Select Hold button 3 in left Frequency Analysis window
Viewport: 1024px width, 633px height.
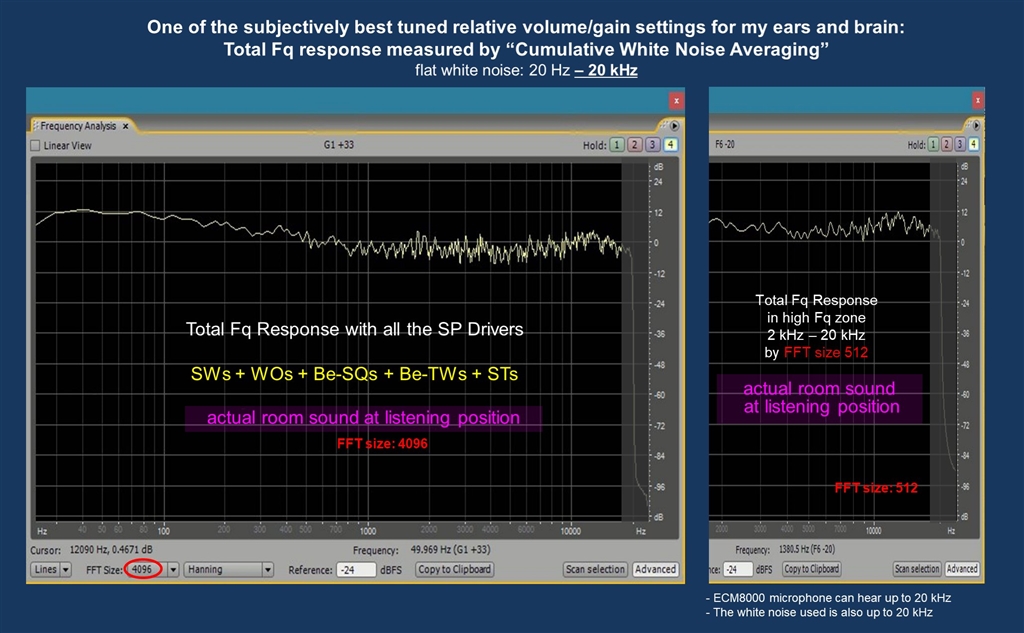pos(652,145)
